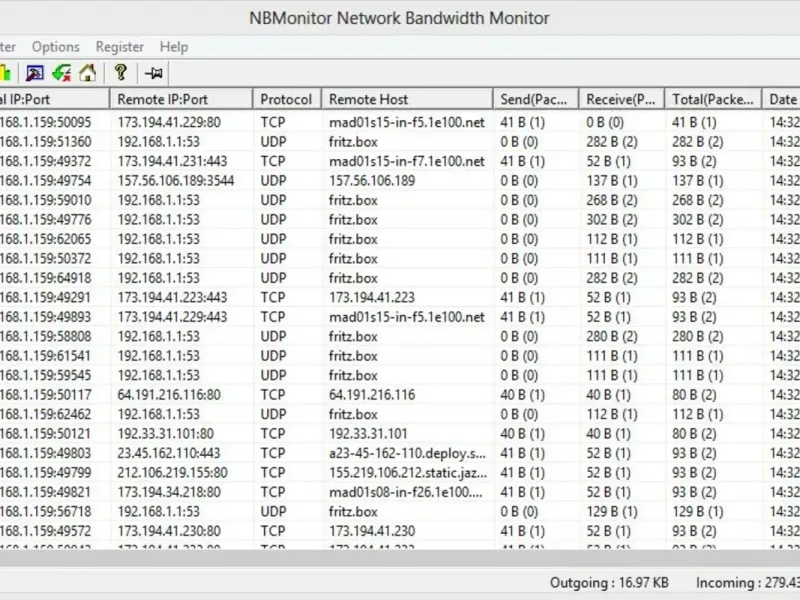Click host a23-45-162-110.deploy.s...
This screenshot has width=800, height=600.
pyautogui.click(x=407, y=453)
